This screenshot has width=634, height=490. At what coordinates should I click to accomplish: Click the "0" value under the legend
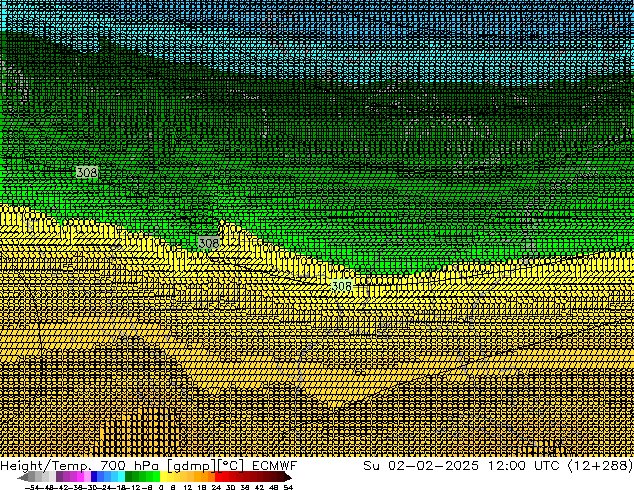(x=161, y=487)
